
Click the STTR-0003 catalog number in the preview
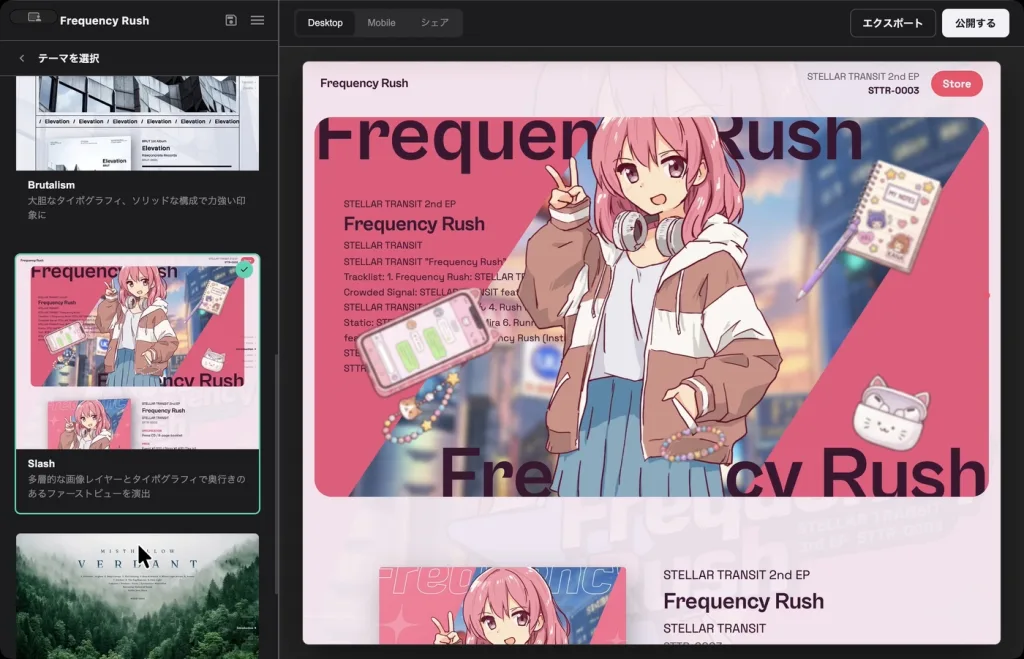coord(893,91)
